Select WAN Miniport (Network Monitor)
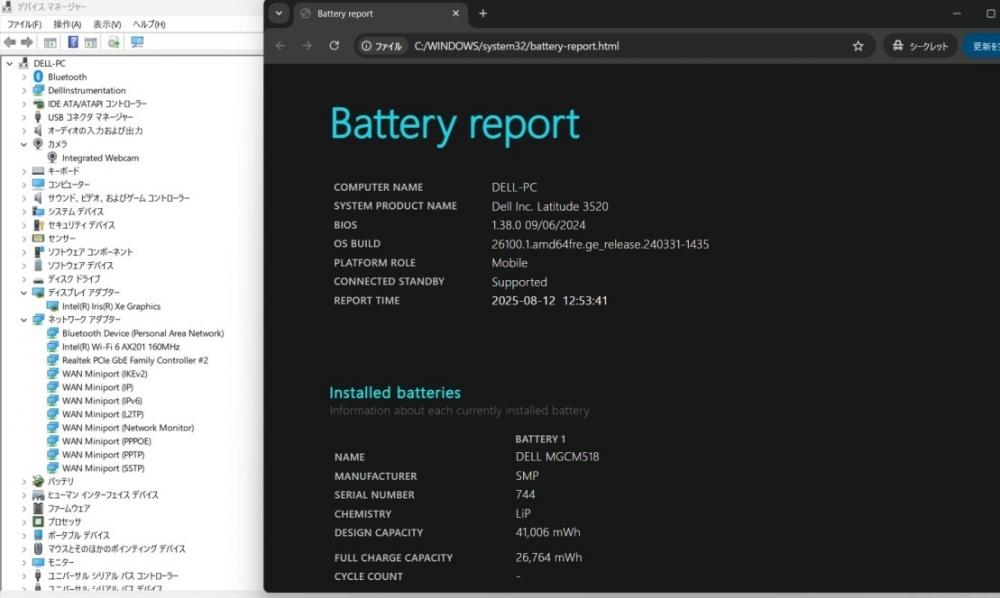The height and width of the screenshot is (598, 1000). coord(128,428)
